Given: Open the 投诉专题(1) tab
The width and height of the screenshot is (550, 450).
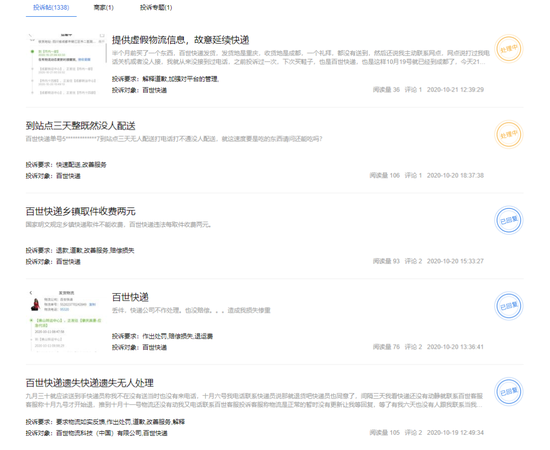Looking at the screenshot, I should pos(156,8).
